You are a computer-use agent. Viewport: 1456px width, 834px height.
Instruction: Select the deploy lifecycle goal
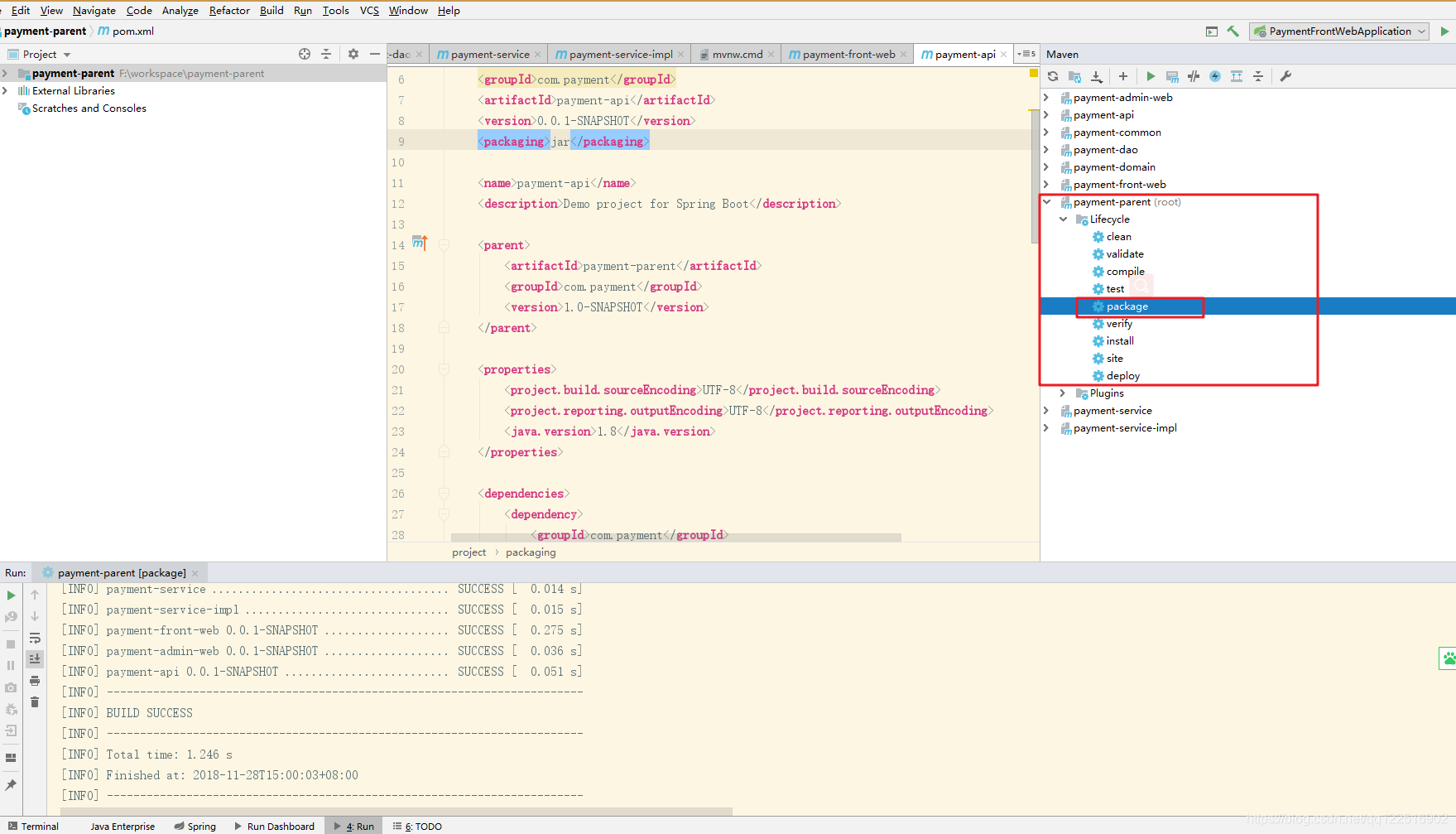(x=1122, y=376)
